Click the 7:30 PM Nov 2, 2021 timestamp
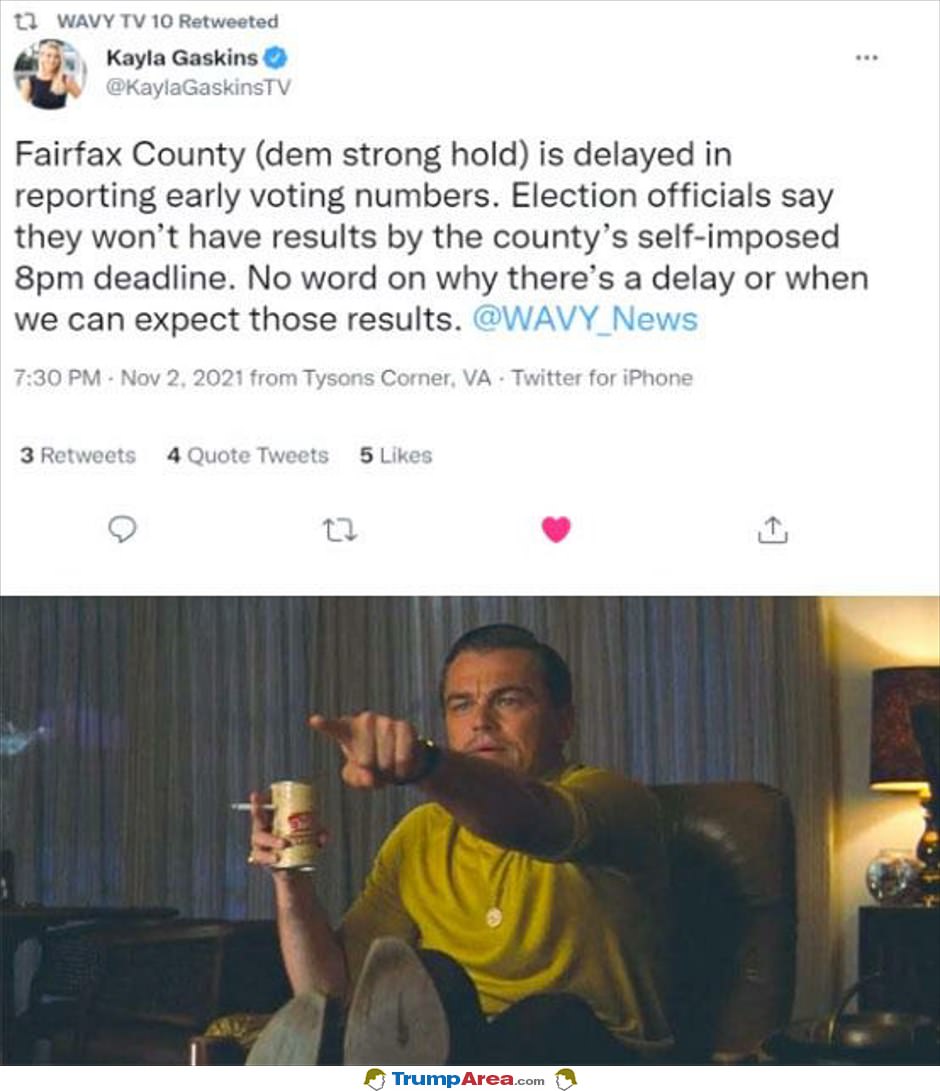Screen dimensions: 940x1091 129,378
